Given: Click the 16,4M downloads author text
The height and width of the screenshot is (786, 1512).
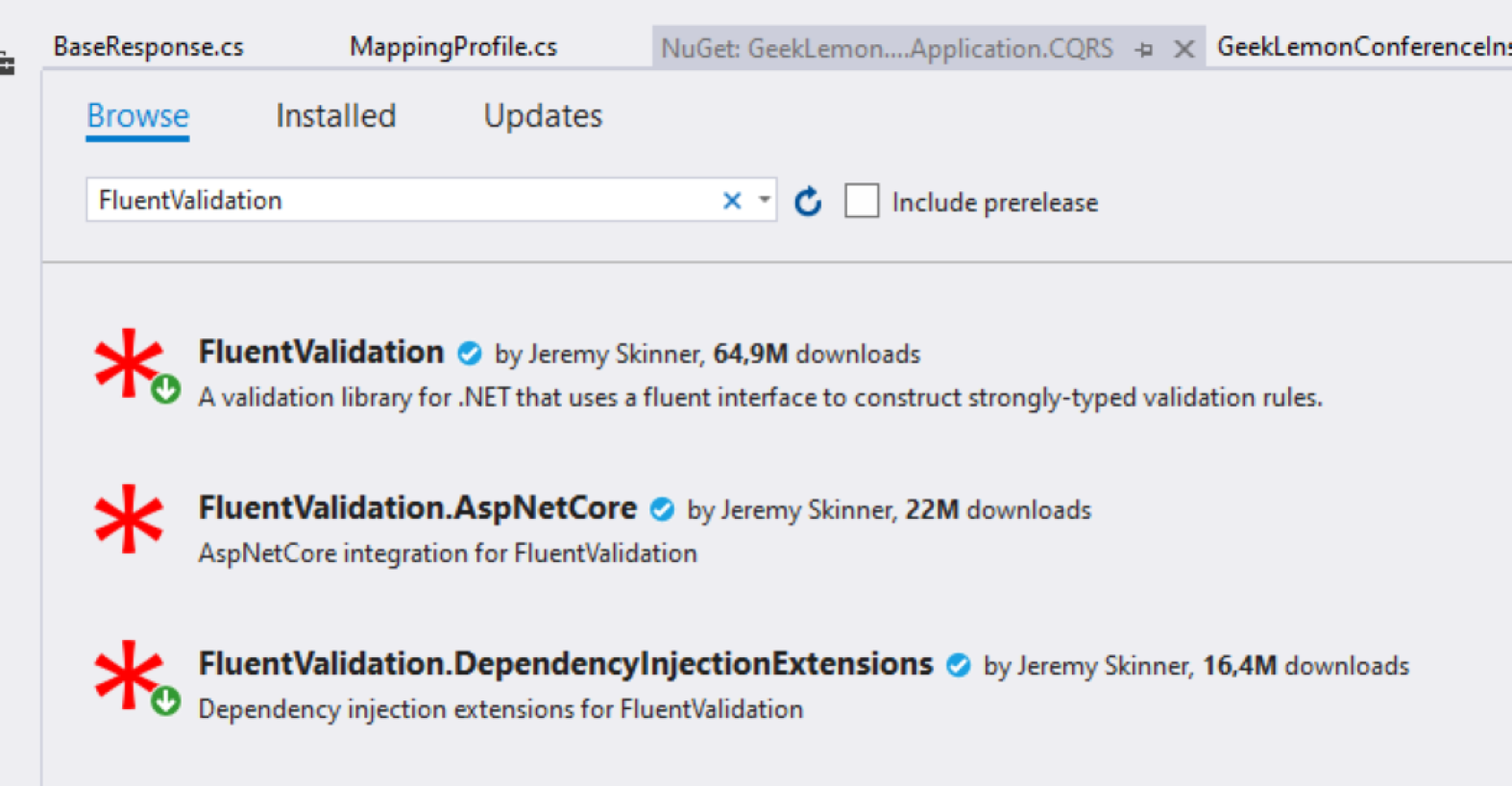Looking at the screenshot, I should tap(1196, 665).
